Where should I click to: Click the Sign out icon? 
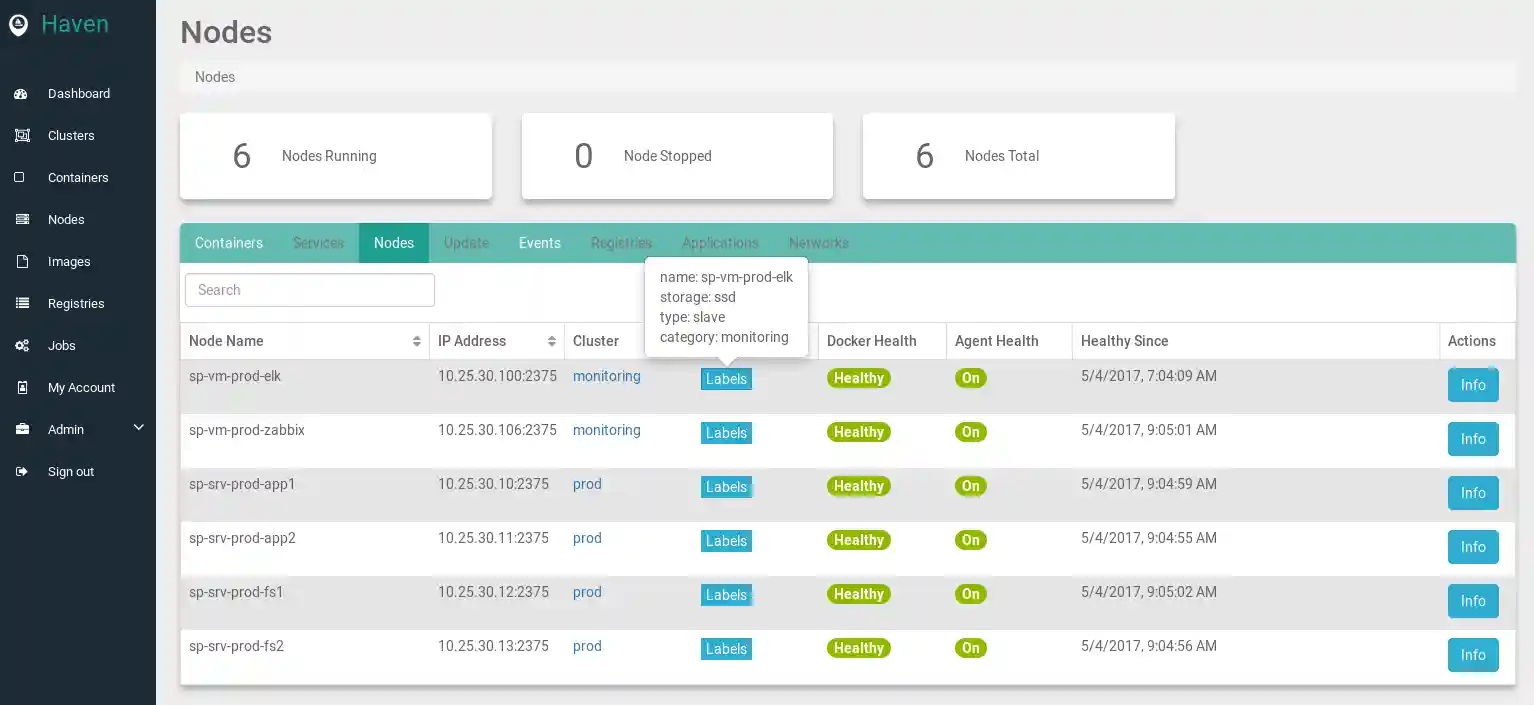[21, 472]
